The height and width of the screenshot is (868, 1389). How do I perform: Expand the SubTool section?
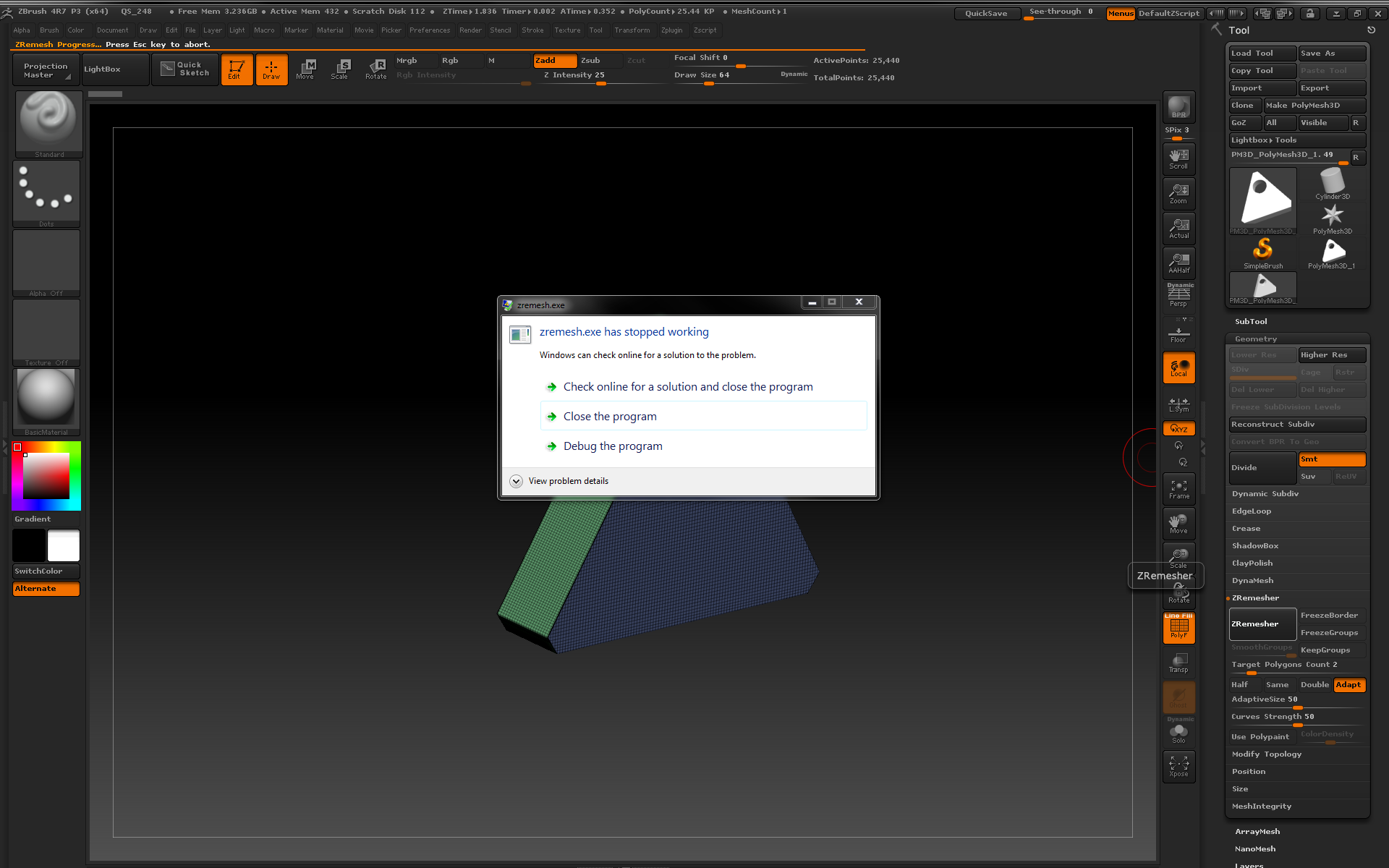pos(1251,321)
